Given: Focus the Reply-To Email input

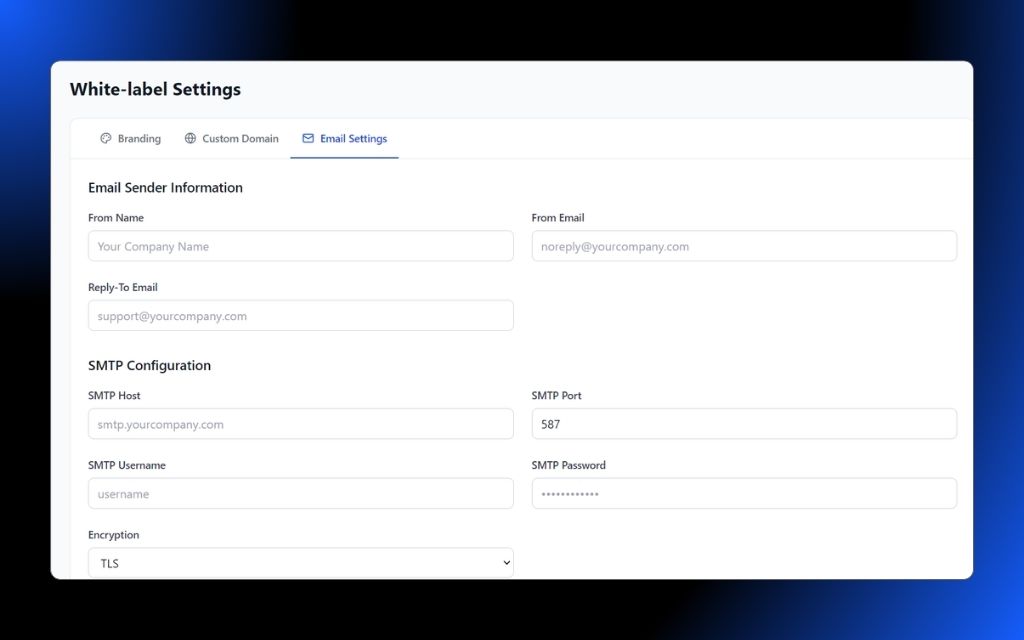Looking at the screenshot, I should [x=299, y=315].
